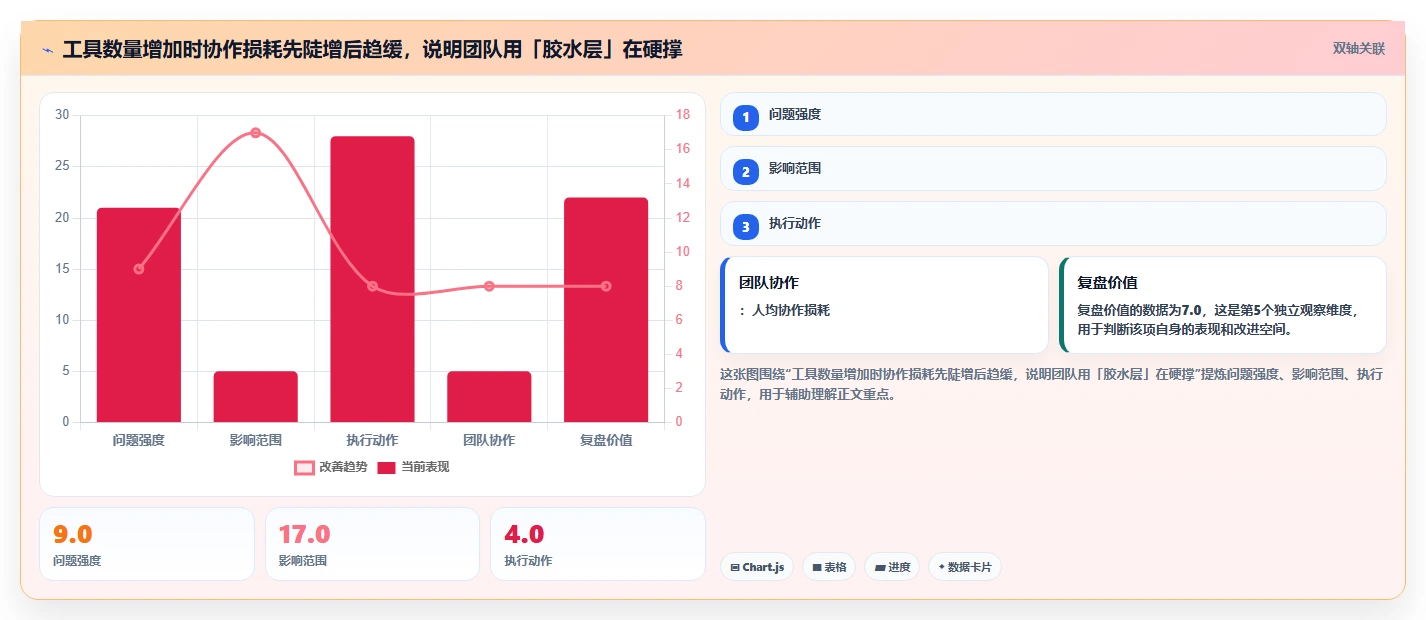1426x620 pixels.
Task: Open the 执行动作 list row
Action: coord(1053,224)
